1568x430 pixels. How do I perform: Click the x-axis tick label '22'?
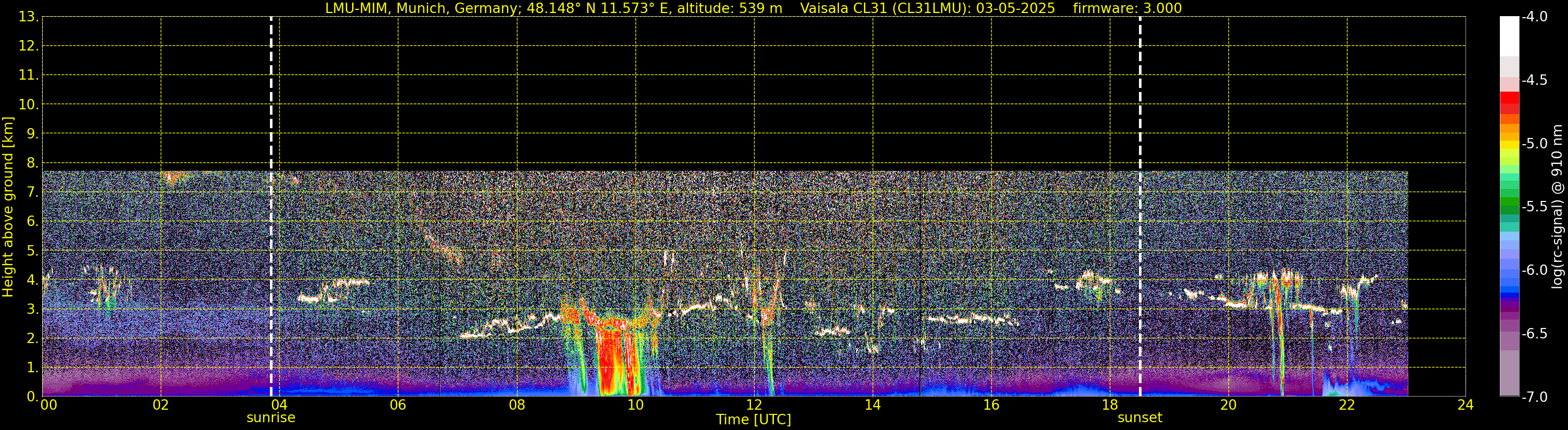(1347, 405)
